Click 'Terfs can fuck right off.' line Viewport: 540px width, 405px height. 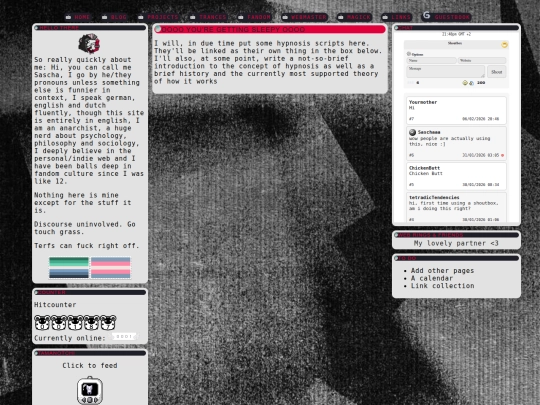(86, 246)
